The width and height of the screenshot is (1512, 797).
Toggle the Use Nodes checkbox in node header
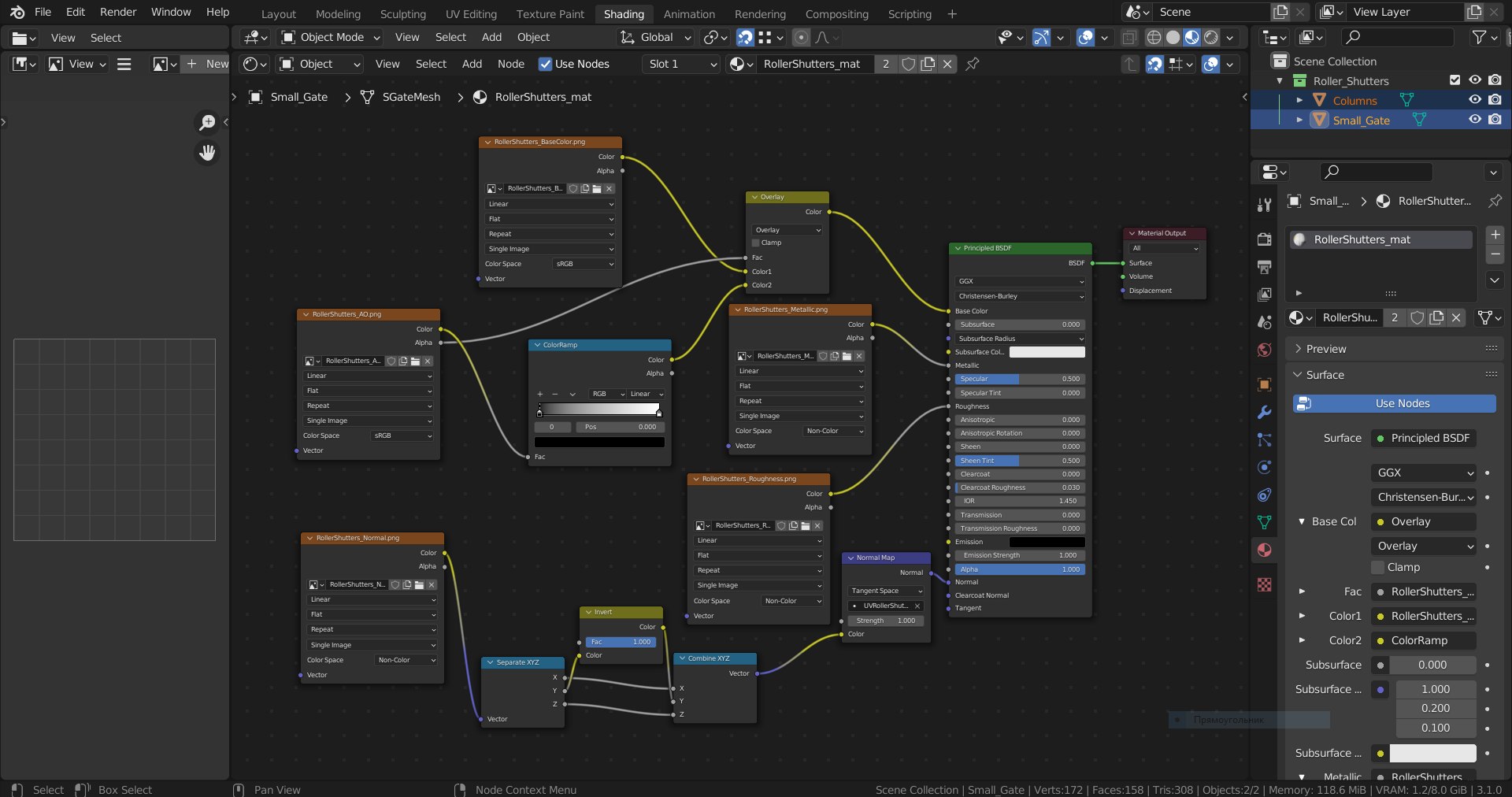(x=545, y=64)
